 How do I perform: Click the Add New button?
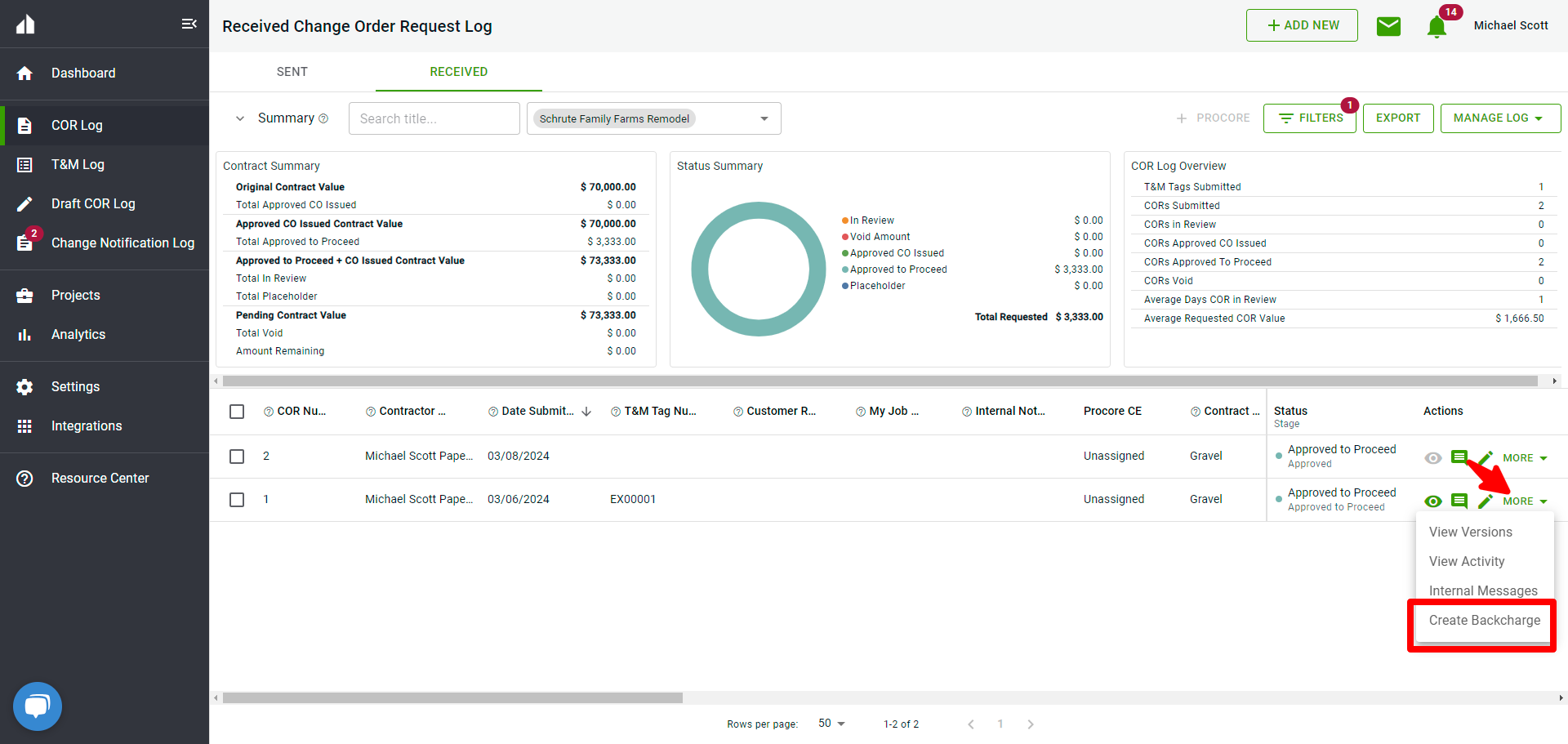pyautogui.click(x=1302, y=25)
